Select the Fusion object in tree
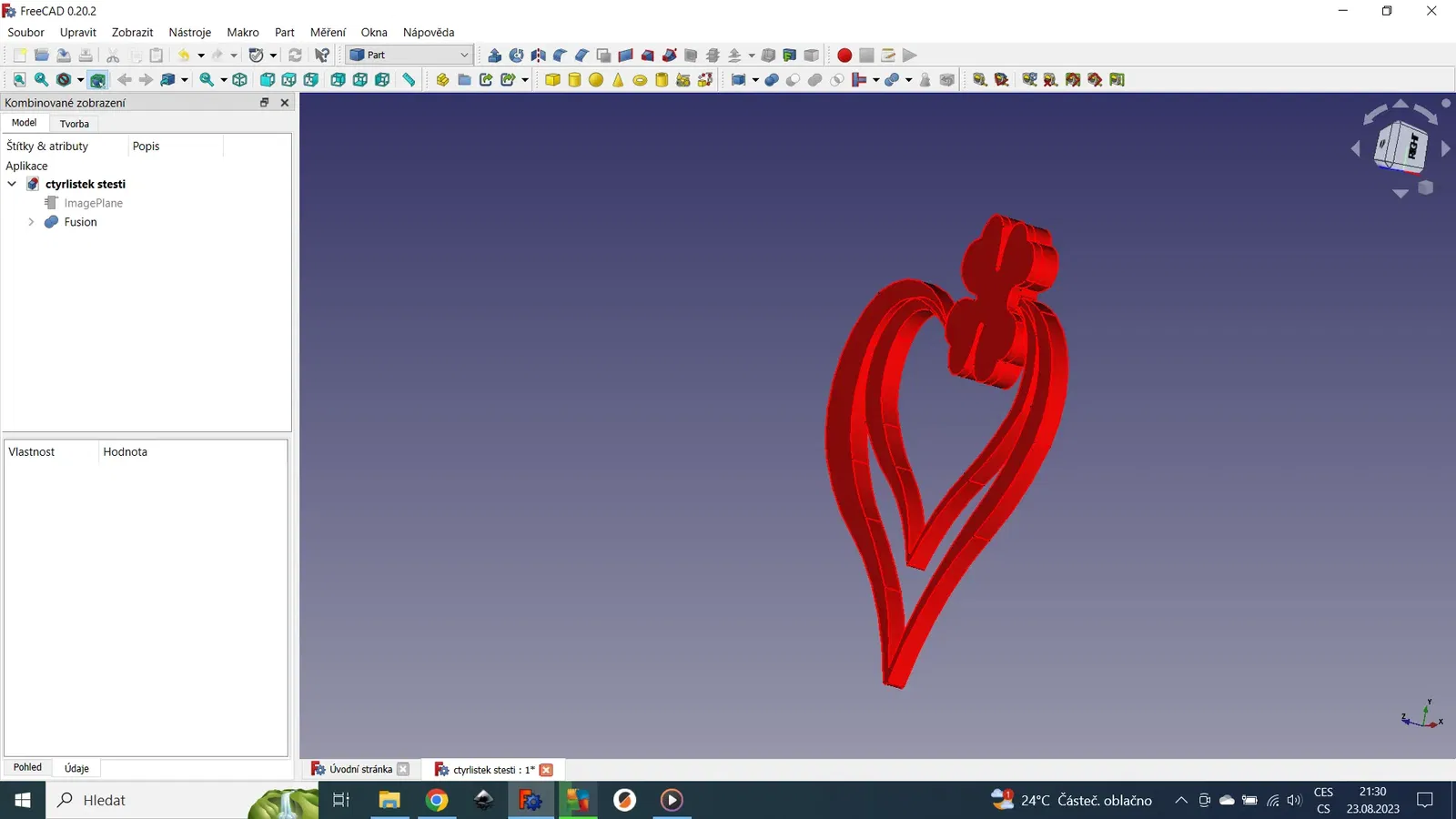The image size is (1456, 819). (x=80, y=222)
